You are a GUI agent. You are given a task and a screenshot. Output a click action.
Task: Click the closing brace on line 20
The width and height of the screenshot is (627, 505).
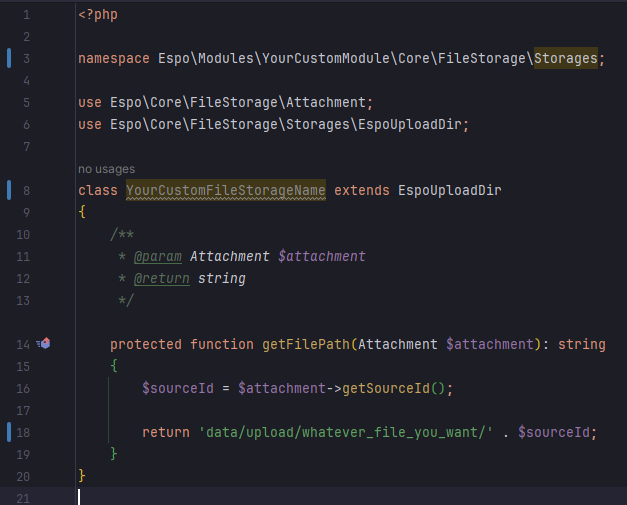[x=82, y=476]
